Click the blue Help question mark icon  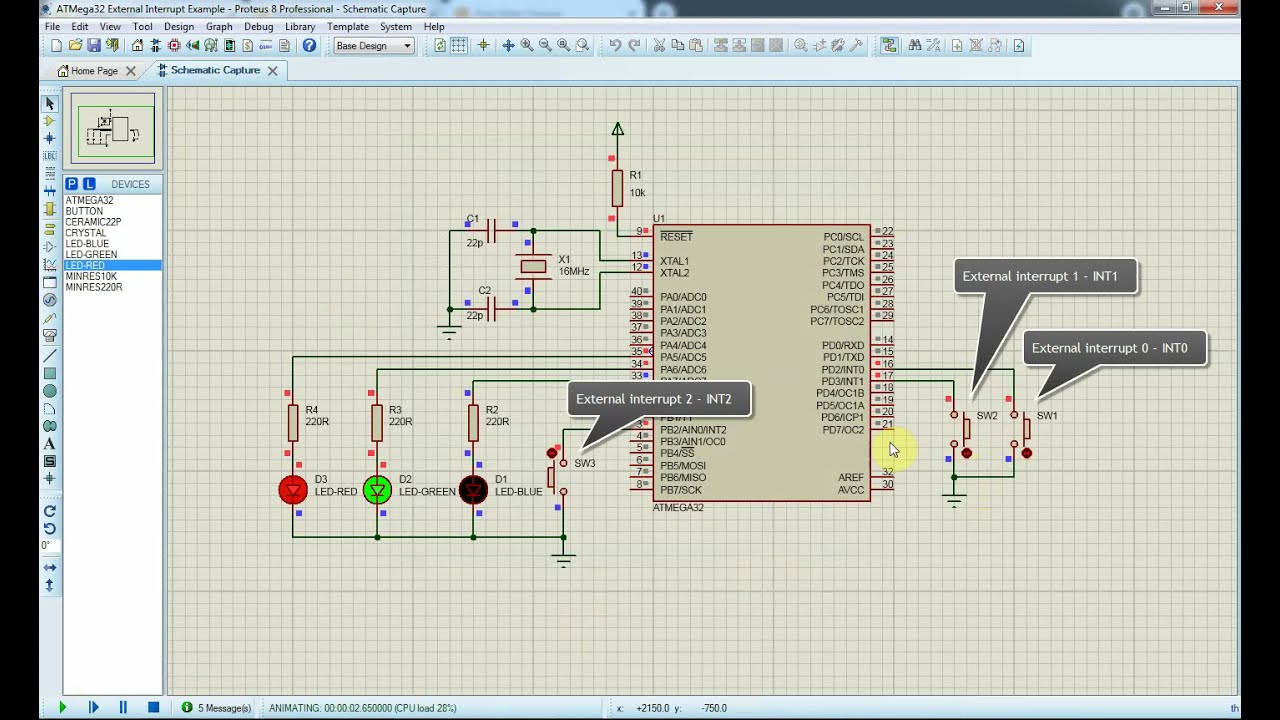[x=310, y=46]
